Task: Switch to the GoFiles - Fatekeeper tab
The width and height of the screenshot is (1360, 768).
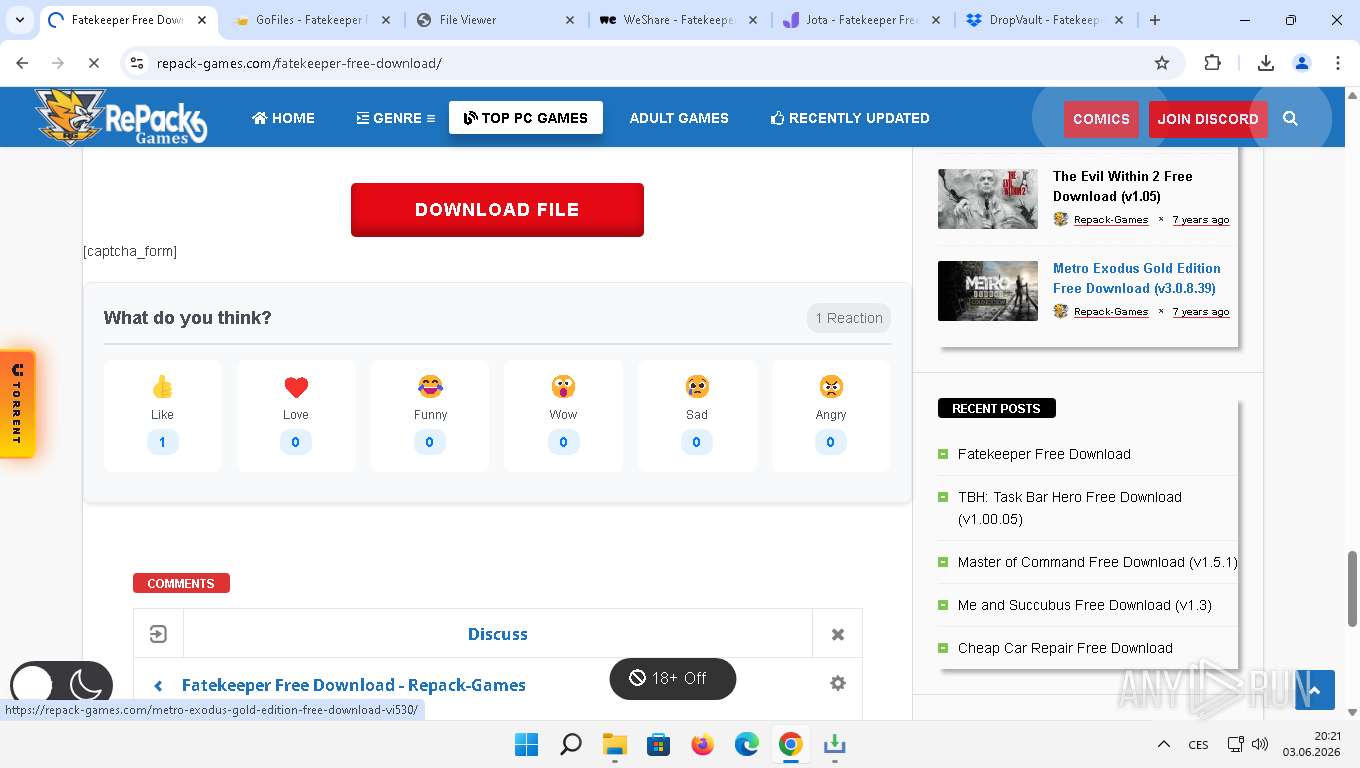Action: pyautogui.click(x=310, y=20)
